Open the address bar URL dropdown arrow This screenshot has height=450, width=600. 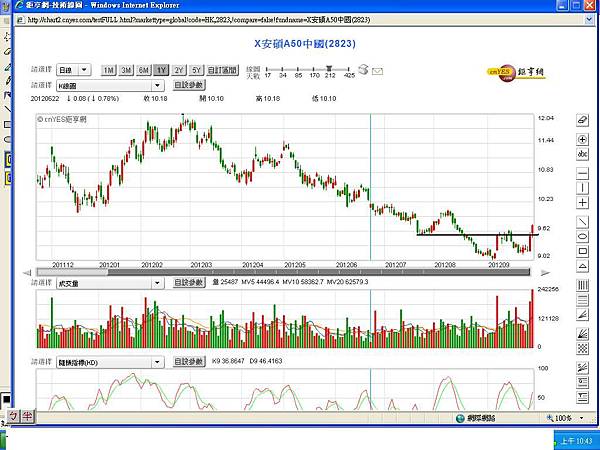(x=590, y=19)
